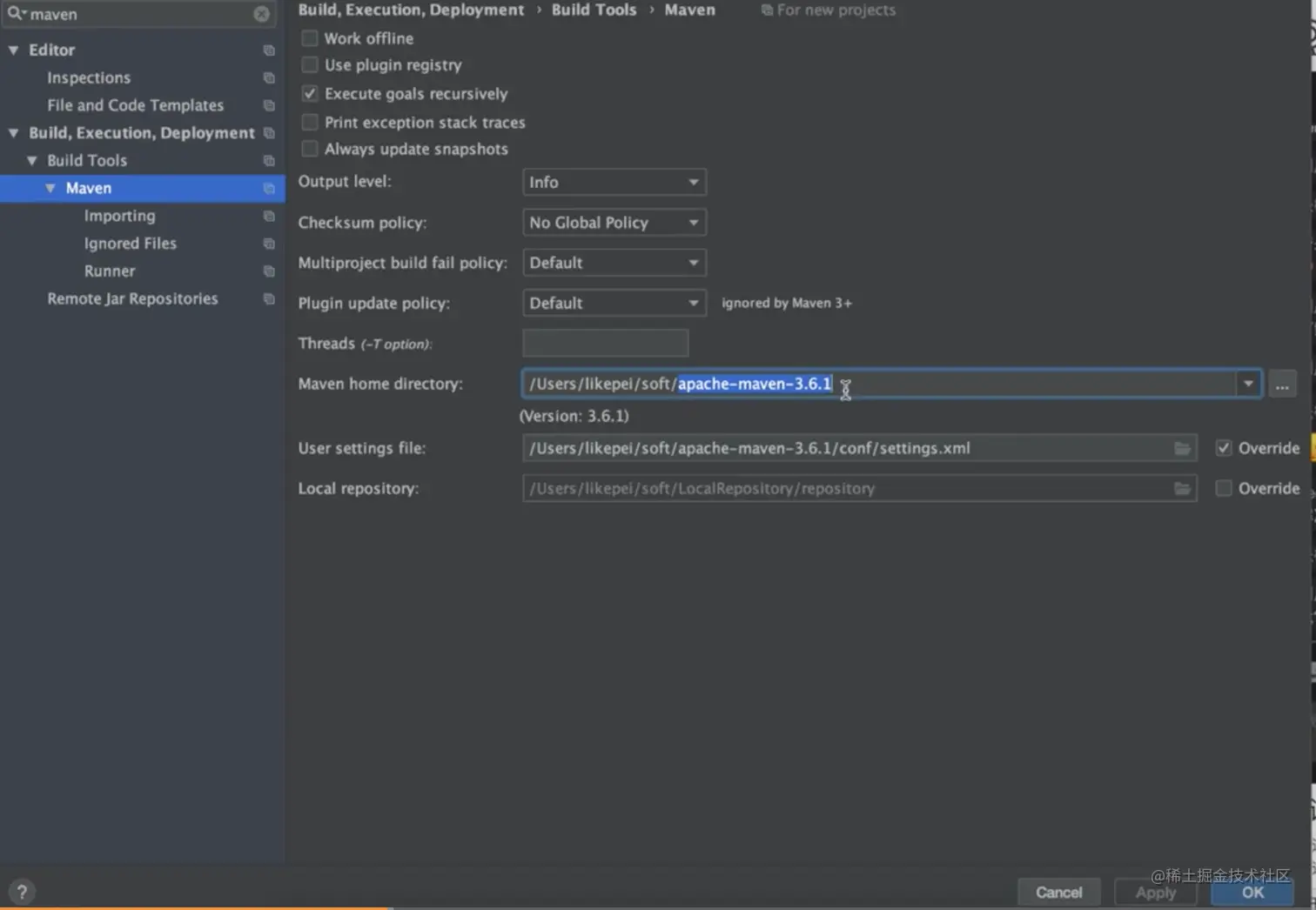Open the Checksum policy dropdown

click(614, 223)
